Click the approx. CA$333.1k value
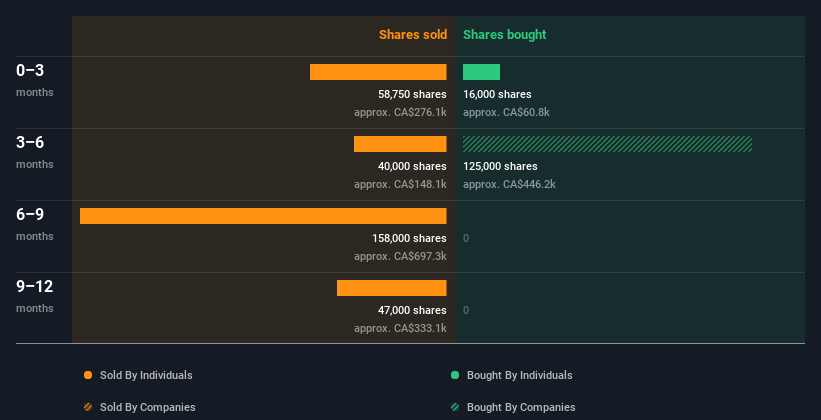 point(400,328)
